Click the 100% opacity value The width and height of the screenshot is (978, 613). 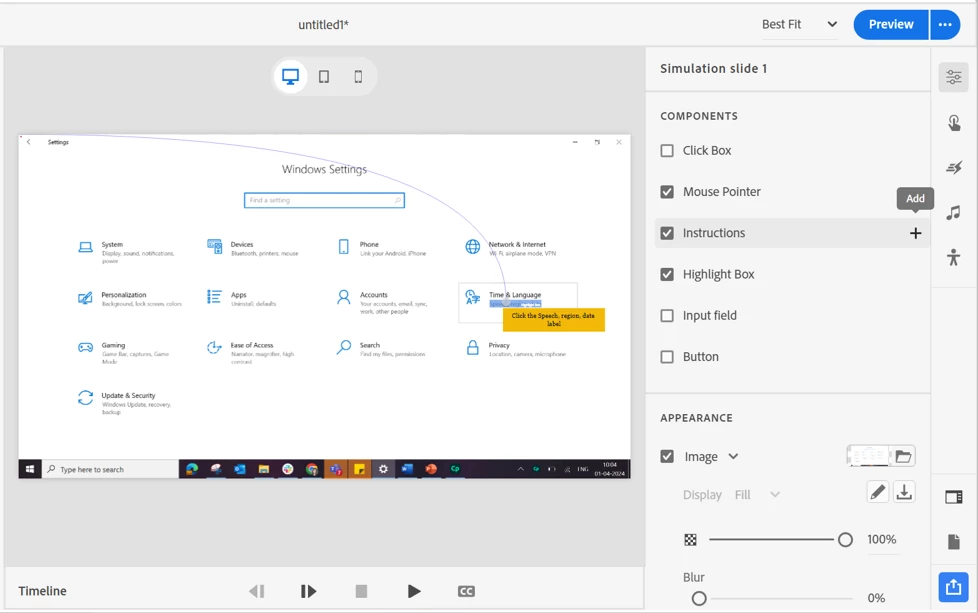[881, 539]
